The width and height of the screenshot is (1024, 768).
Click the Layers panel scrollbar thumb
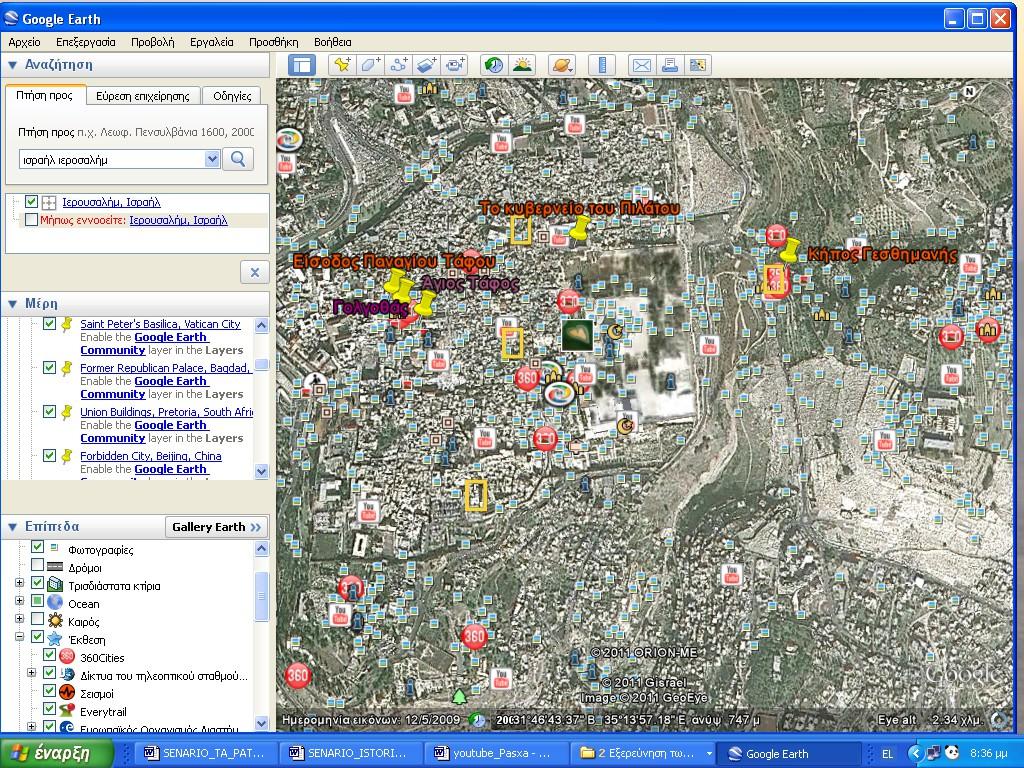click(261, 596)
